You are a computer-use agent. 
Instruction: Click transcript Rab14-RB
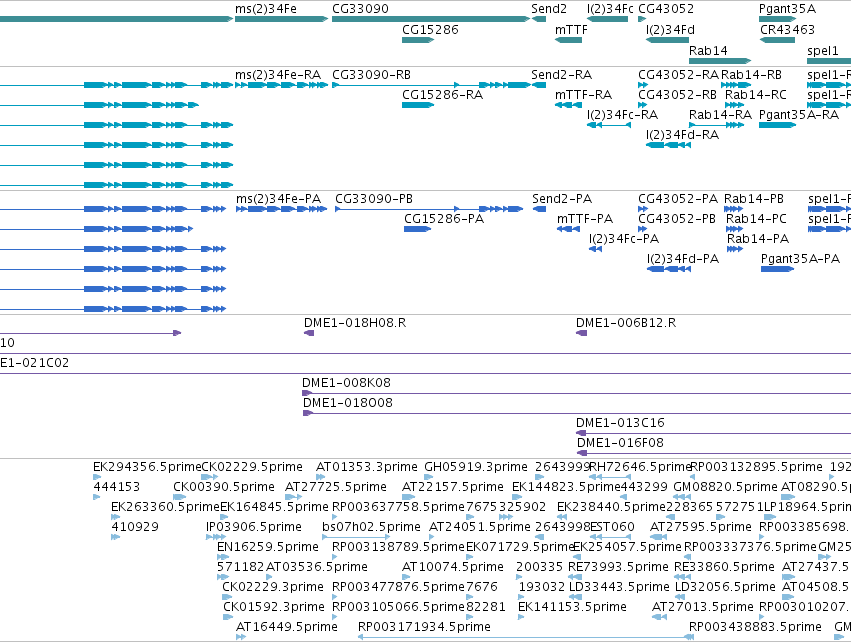pyautogui.click(x=751, y=75)
